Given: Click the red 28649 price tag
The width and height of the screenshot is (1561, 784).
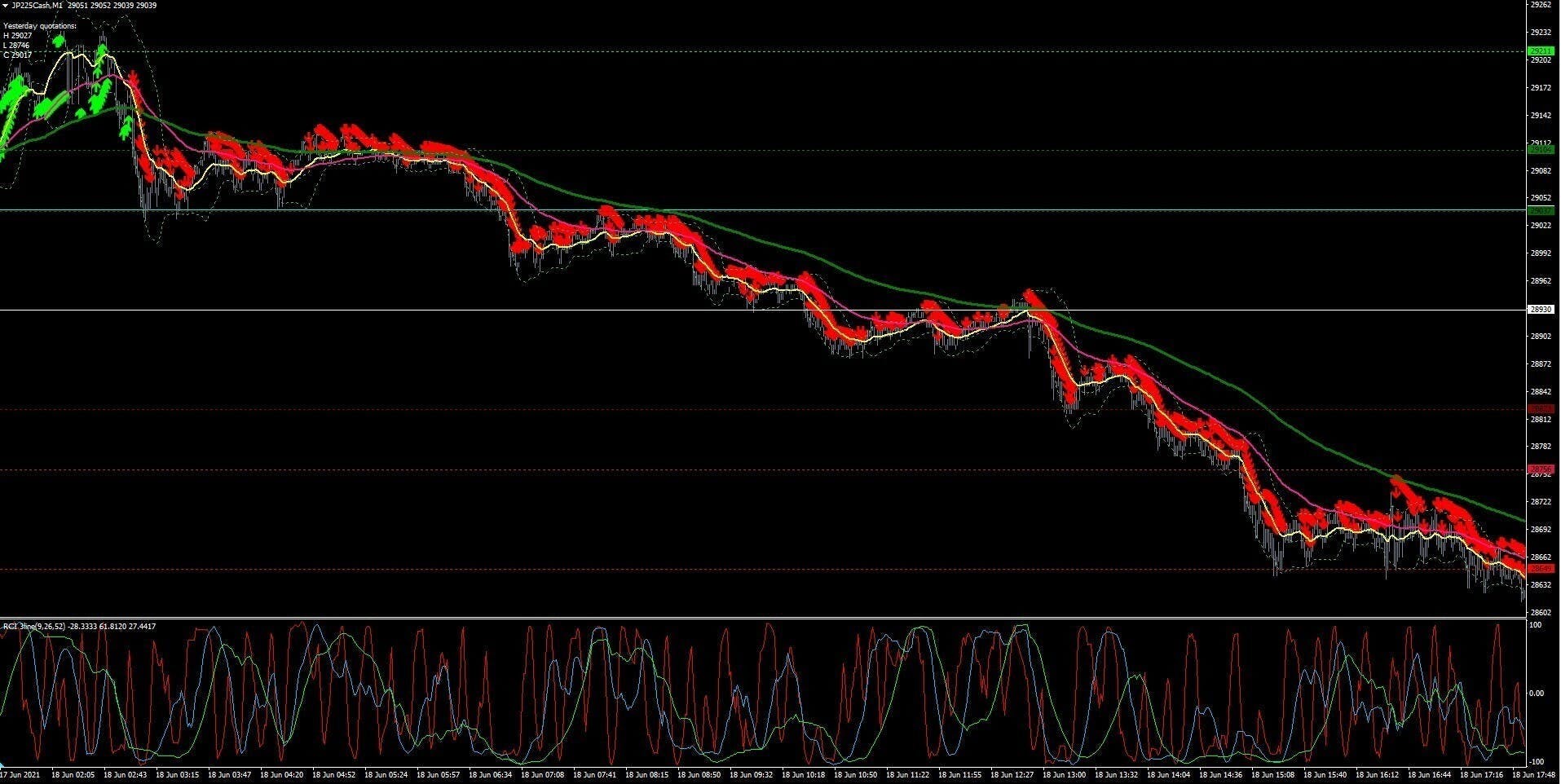Looking at the screenshot, I should [x=1541, y=568].
